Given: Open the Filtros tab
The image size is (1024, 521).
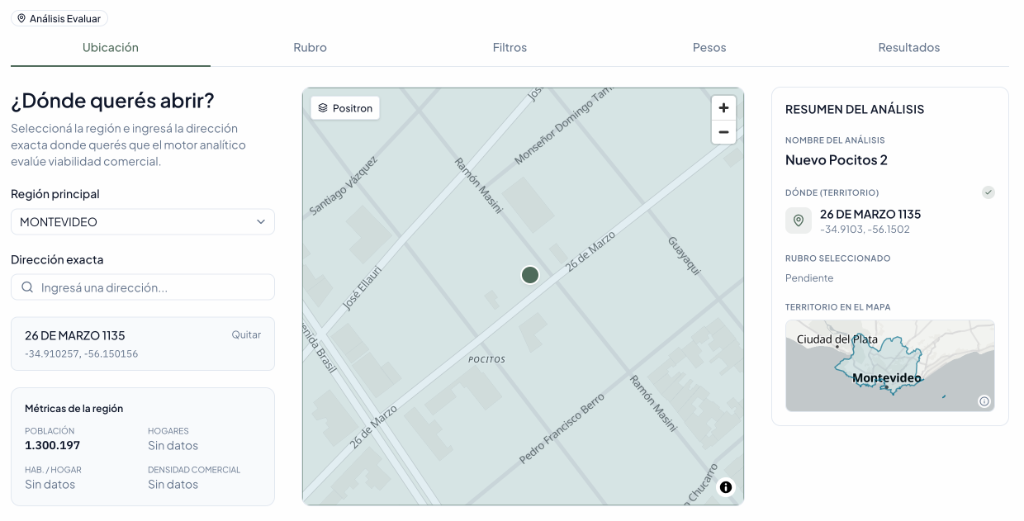Looking at the screenshot, I should point(509,48).
